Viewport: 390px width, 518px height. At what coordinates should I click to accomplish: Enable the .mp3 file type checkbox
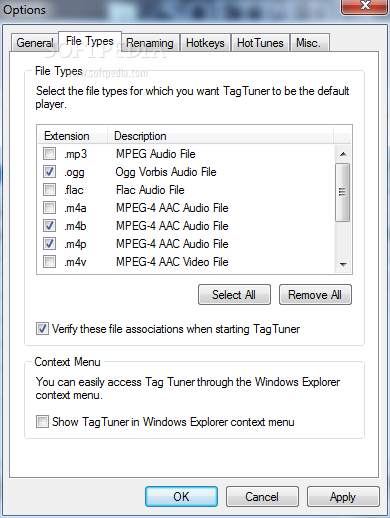click(49, 154)
